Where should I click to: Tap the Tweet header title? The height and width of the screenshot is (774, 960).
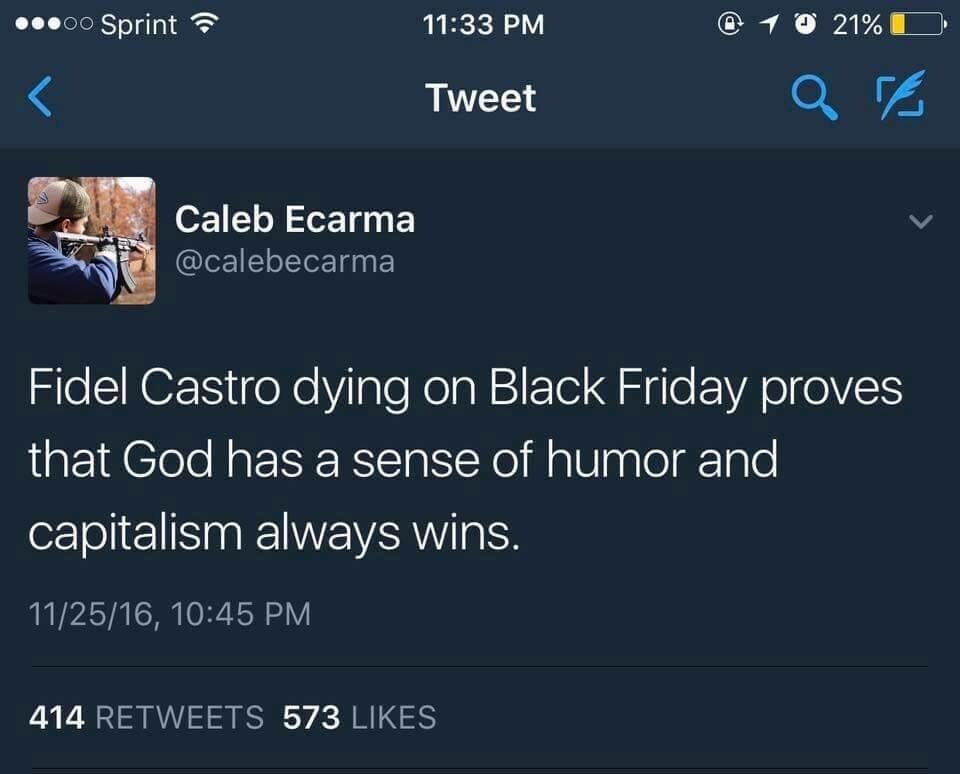(x=480, y=98)
